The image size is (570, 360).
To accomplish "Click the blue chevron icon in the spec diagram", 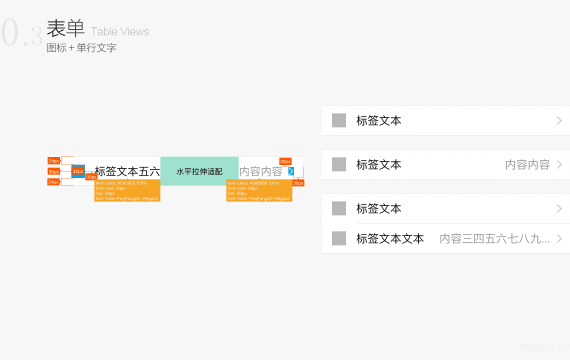I will click(291, 171).
